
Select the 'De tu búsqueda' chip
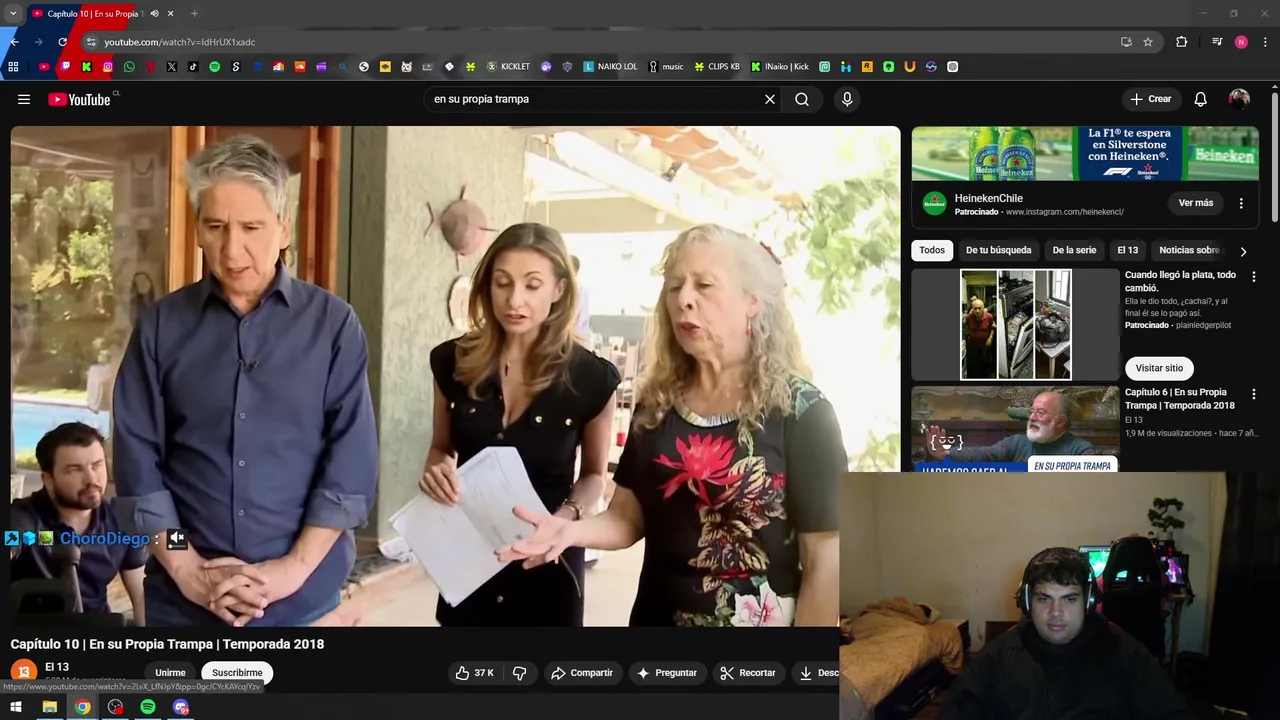click(998, 250)
